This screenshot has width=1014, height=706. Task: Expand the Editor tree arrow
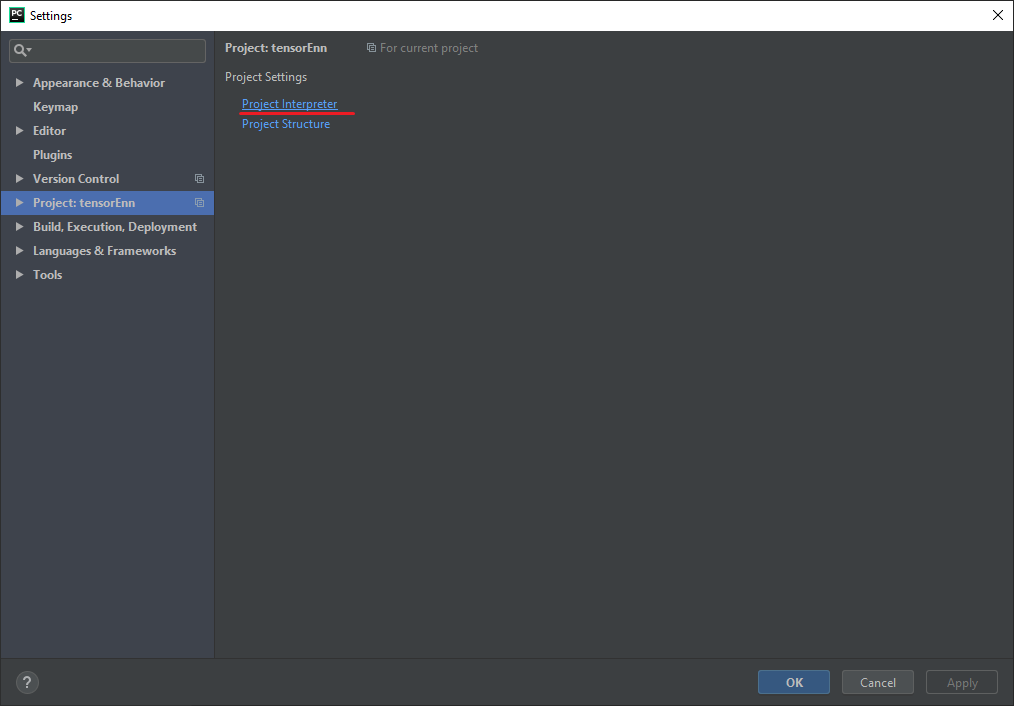click(x=19, y=131)
